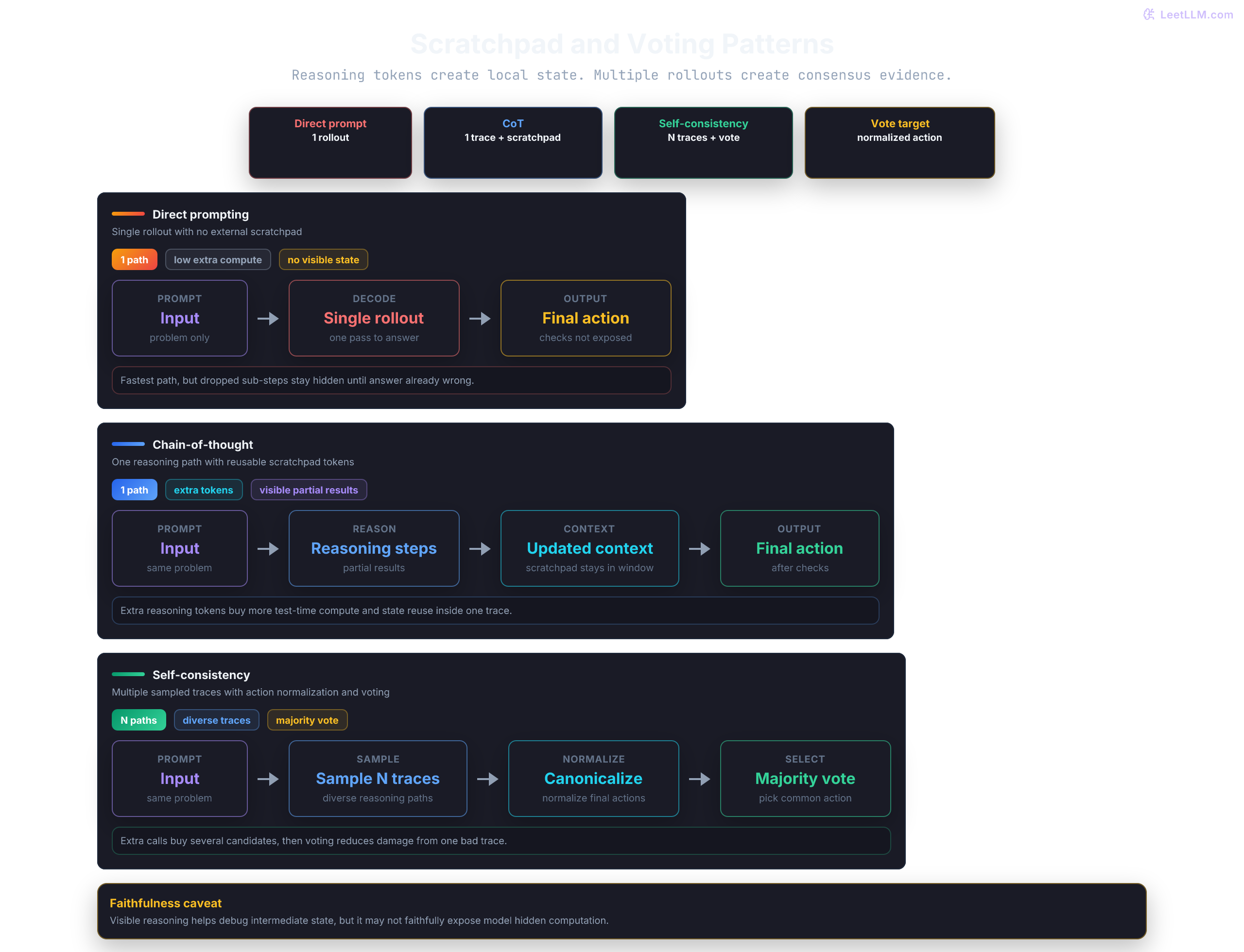Select the Self-consistency summary card
The image size is (1244, 952).
coord(703,143)
